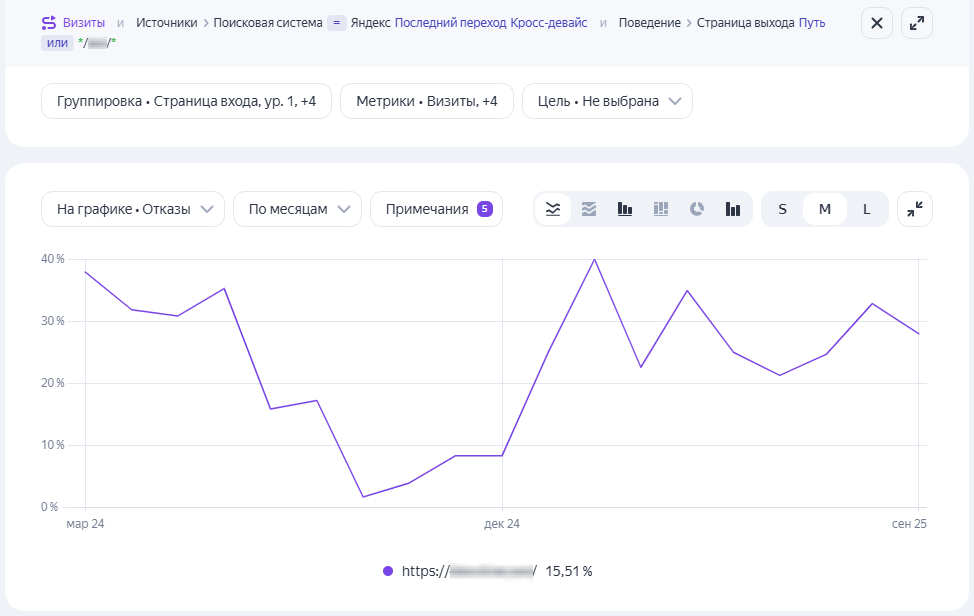This screenshot has height=616, width=974.
Task: Open 'Группировка • Страница входа' settings
Action: (x=186, y=101)
